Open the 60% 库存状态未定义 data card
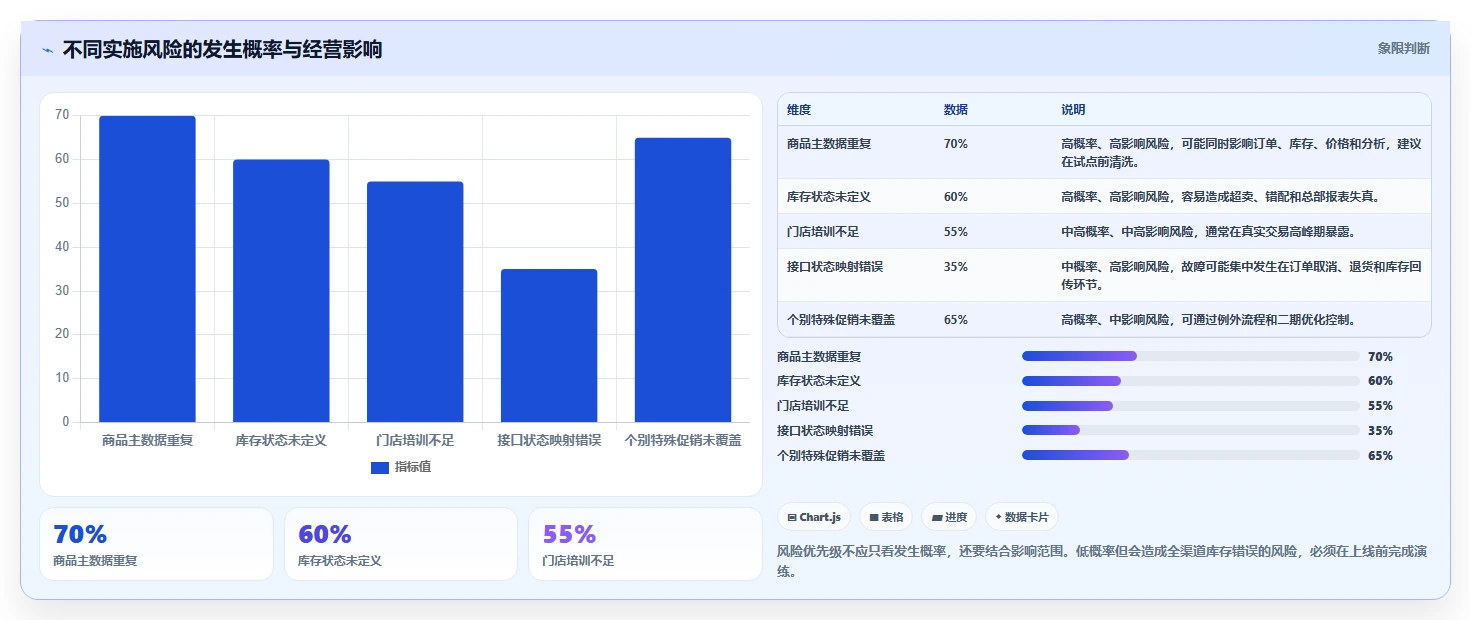Image resolution: width=1471 pixels, height=620 pixels. tap(401, 544)
